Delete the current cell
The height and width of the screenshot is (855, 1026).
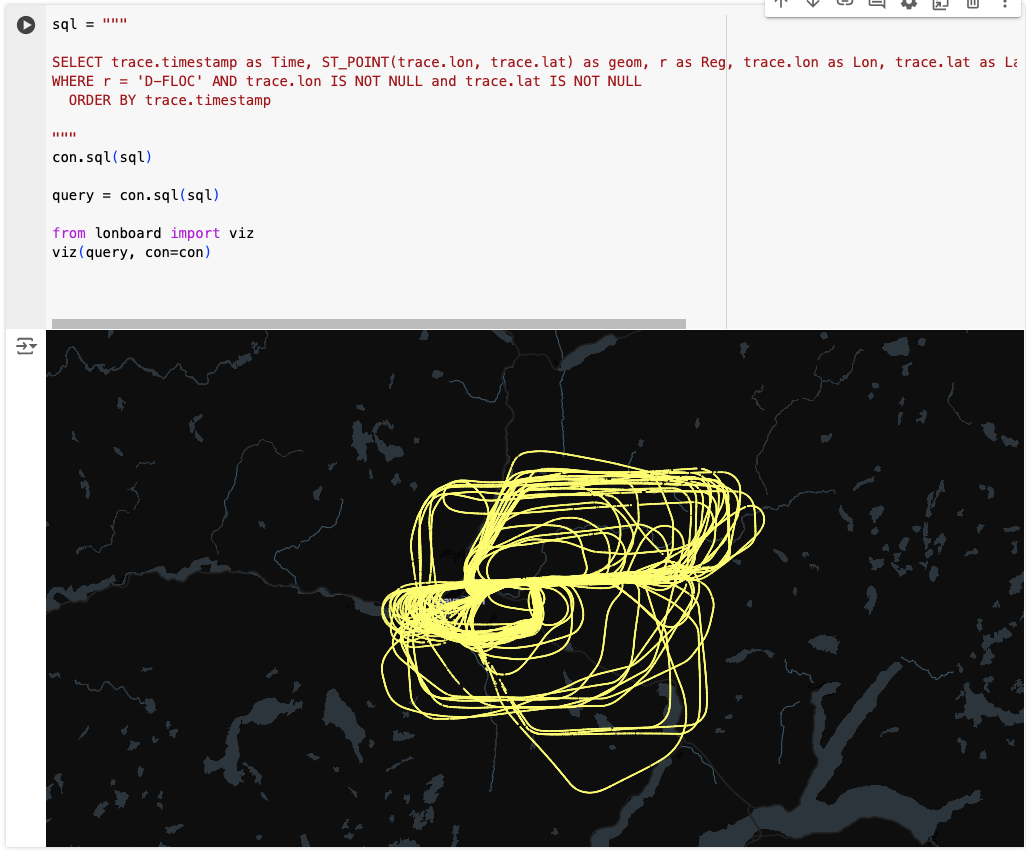click(x=972, y=4)
